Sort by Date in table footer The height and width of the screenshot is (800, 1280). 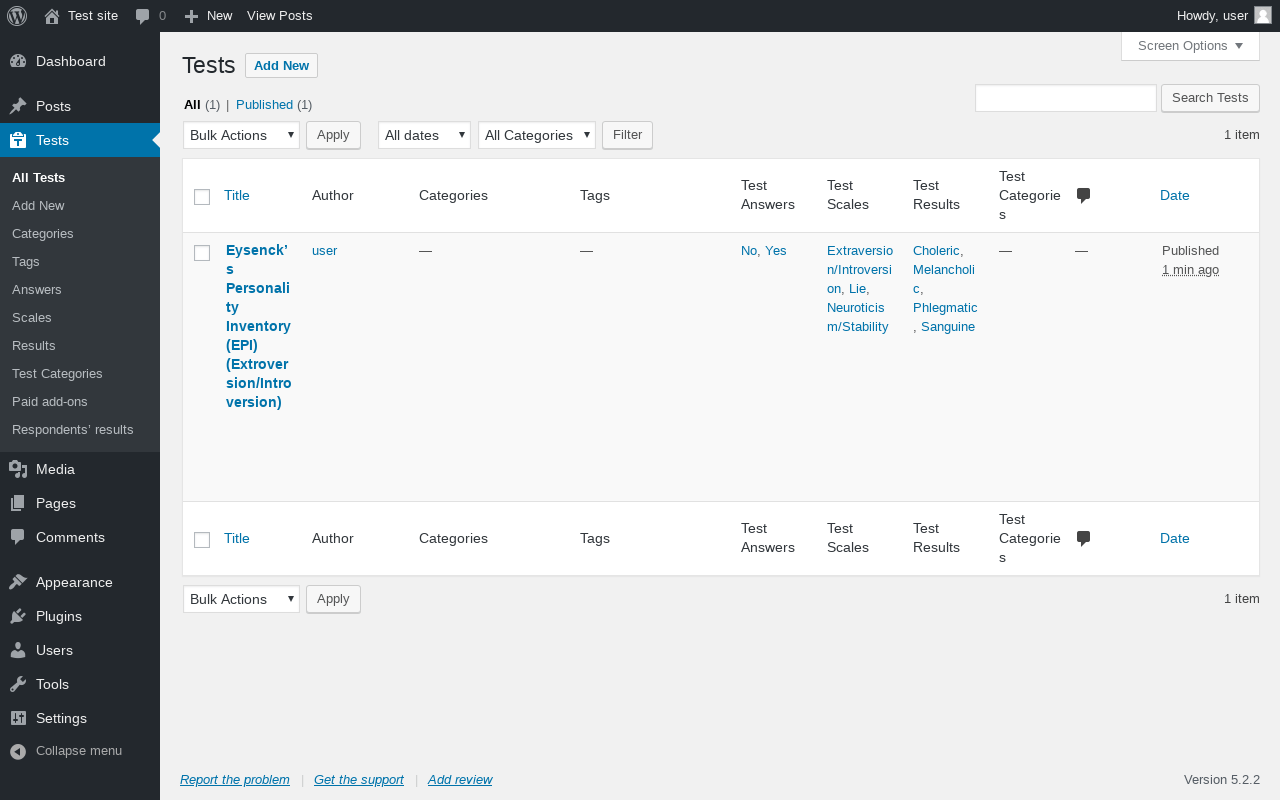point(1175,538)
